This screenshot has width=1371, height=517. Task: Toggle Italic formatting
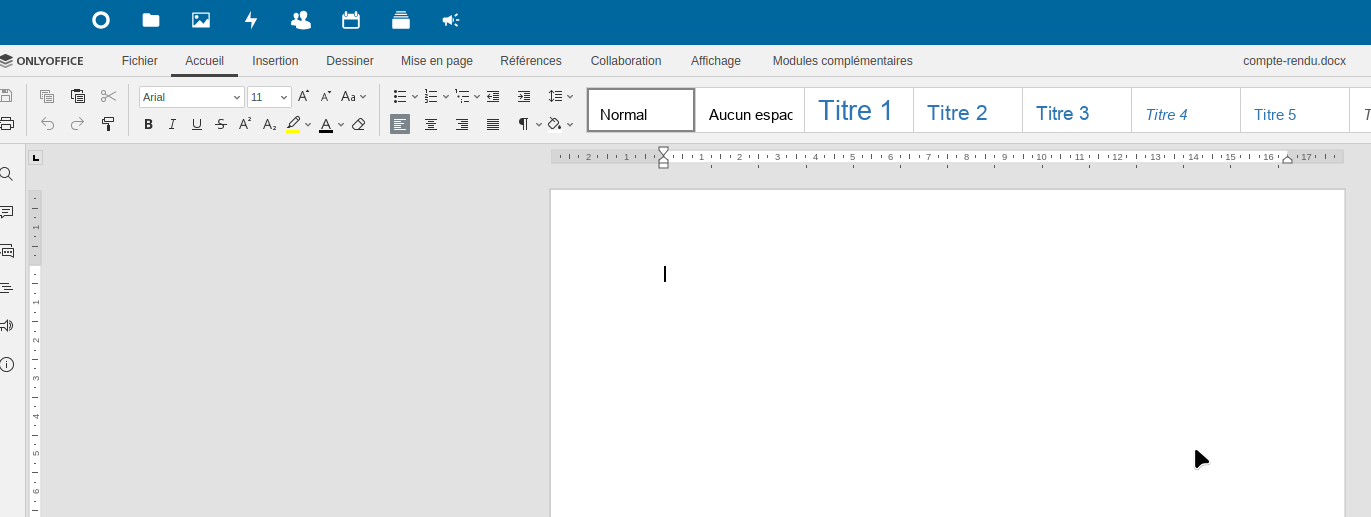coord(173,125)
